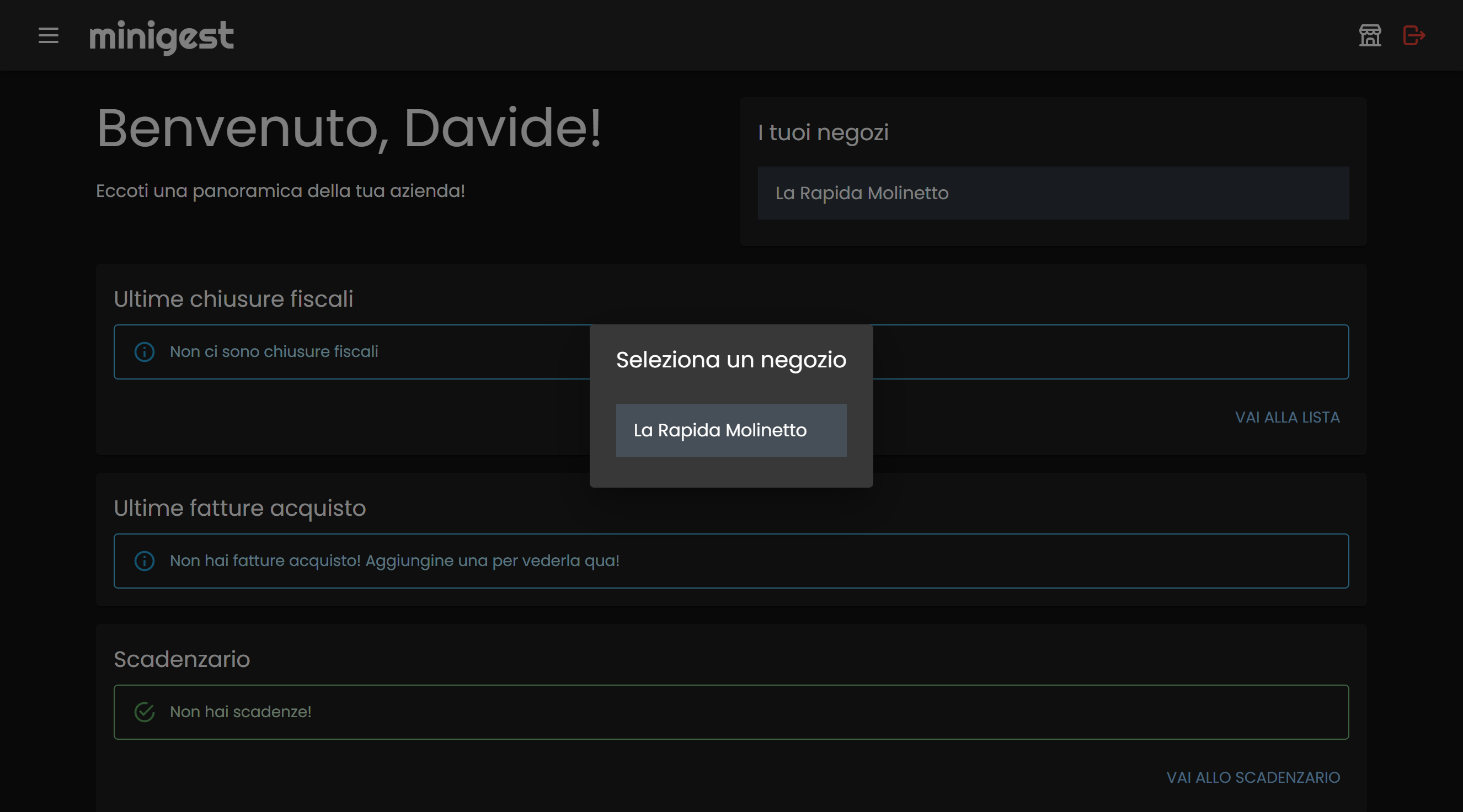
Task: Click the Eccoti una panoramica della tua azienda text
Action: coord(281,191)
